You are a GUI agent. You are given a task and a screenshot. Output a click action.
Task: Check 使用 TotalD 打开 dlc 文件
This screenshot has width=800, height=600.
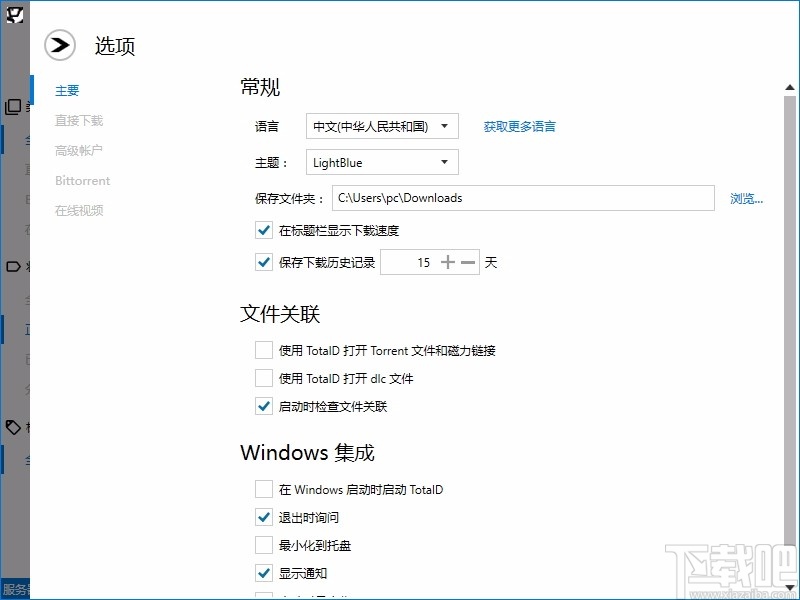263,378
